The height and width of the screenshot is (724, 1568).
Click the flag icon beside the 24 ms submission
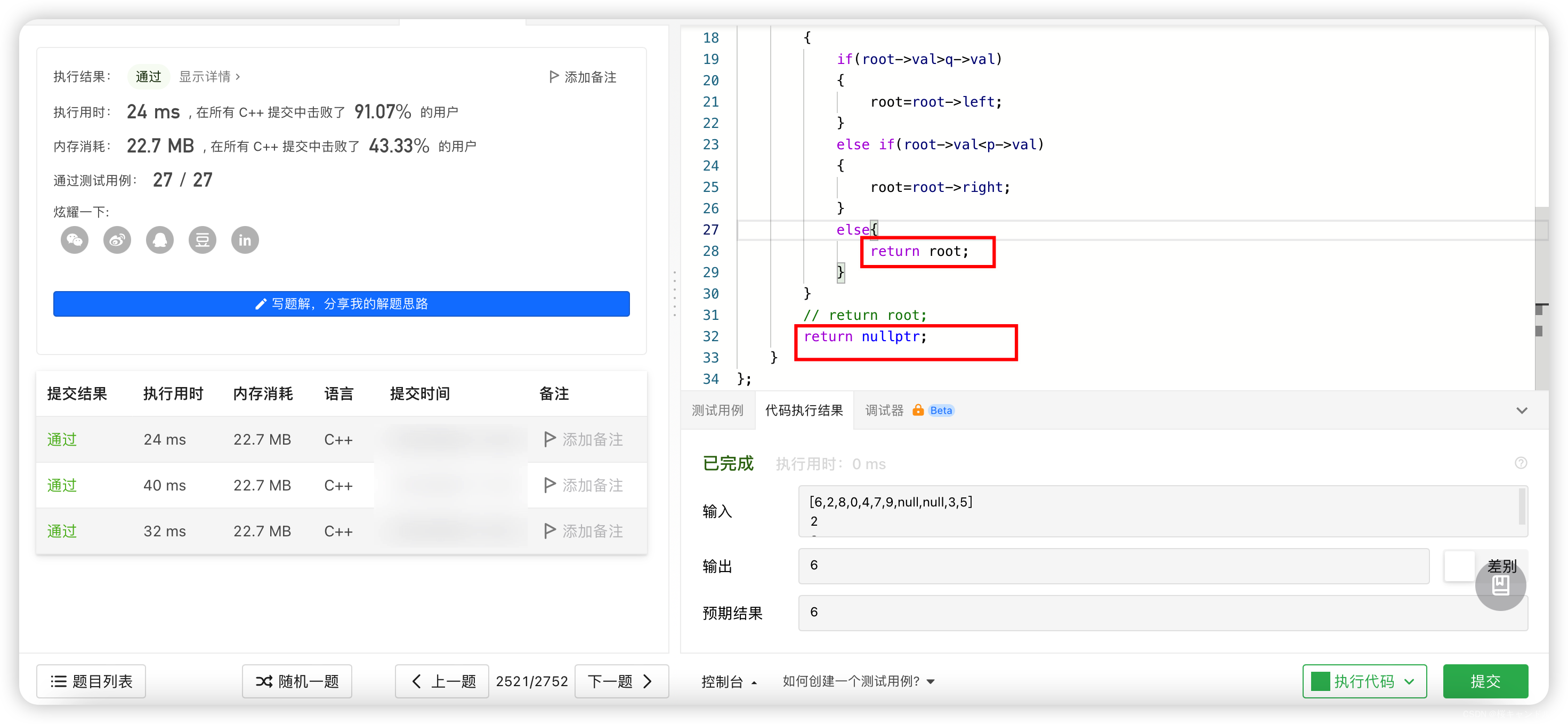click(549, 439)
